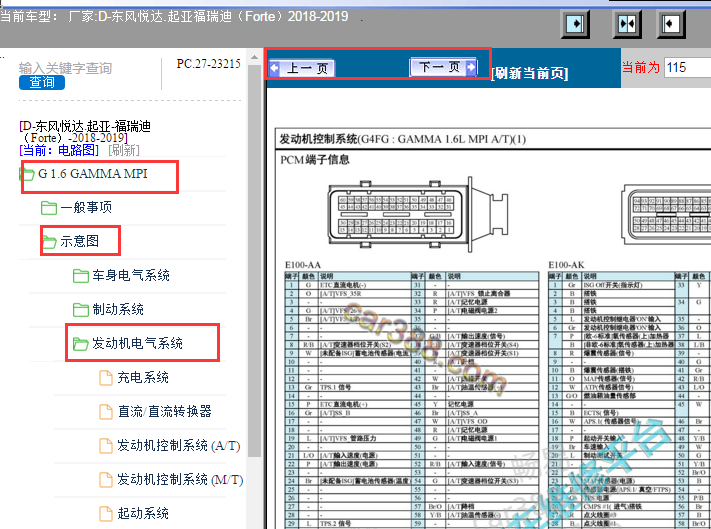Click the inward-arrows panel split icon

pyautogui.click(x=627, y=24)
